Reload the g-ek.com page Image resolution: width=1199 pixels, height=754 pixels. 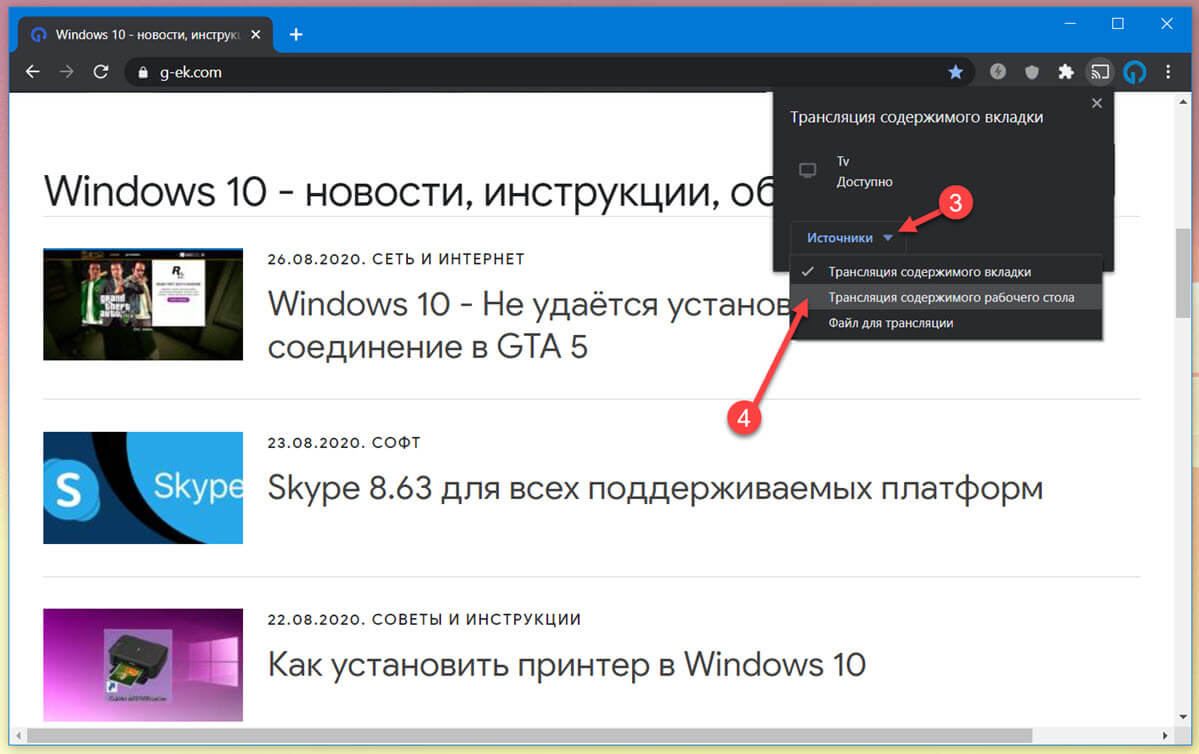point(100,72)
